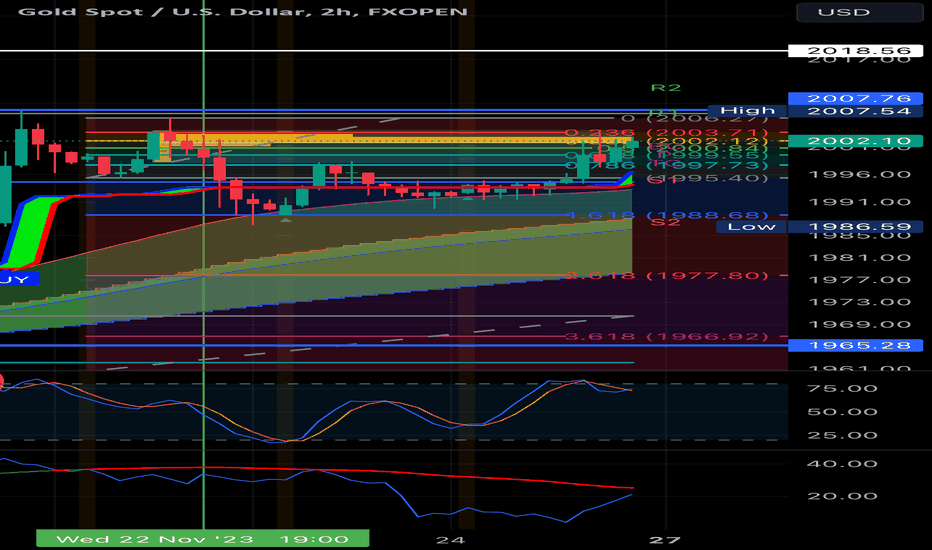Click the S2 pivot label
Viewport: 932px width, 550px height.
tap(665, 222)
